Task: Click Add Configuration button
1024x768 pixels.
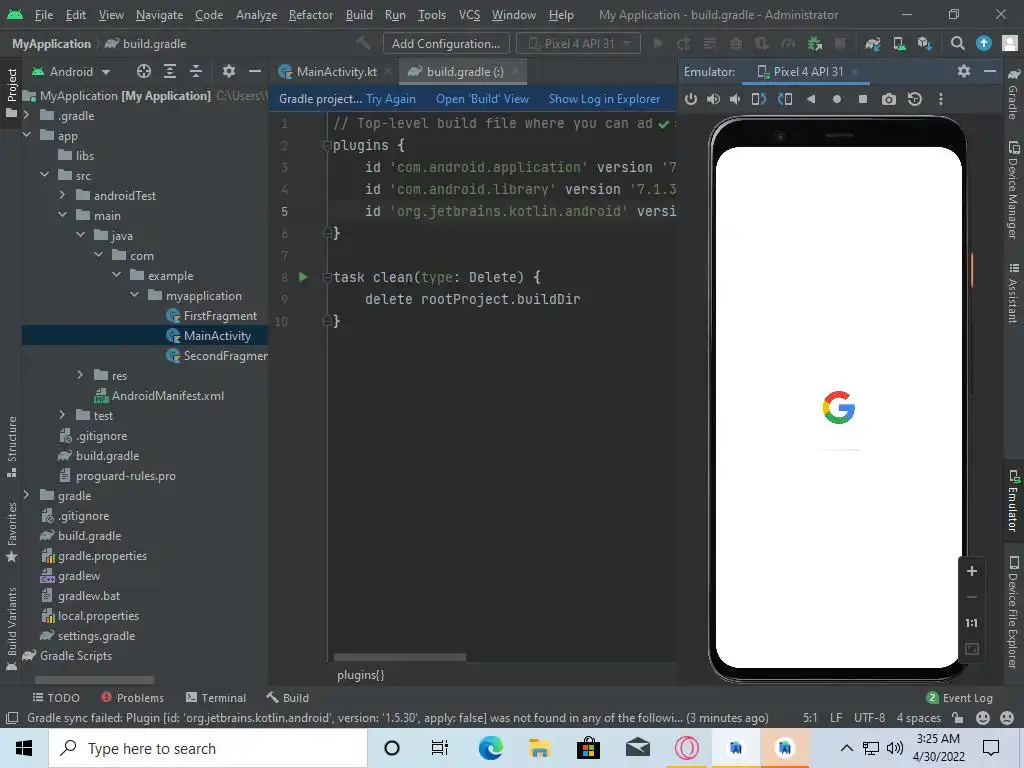Action: click(x=446, y=44)
